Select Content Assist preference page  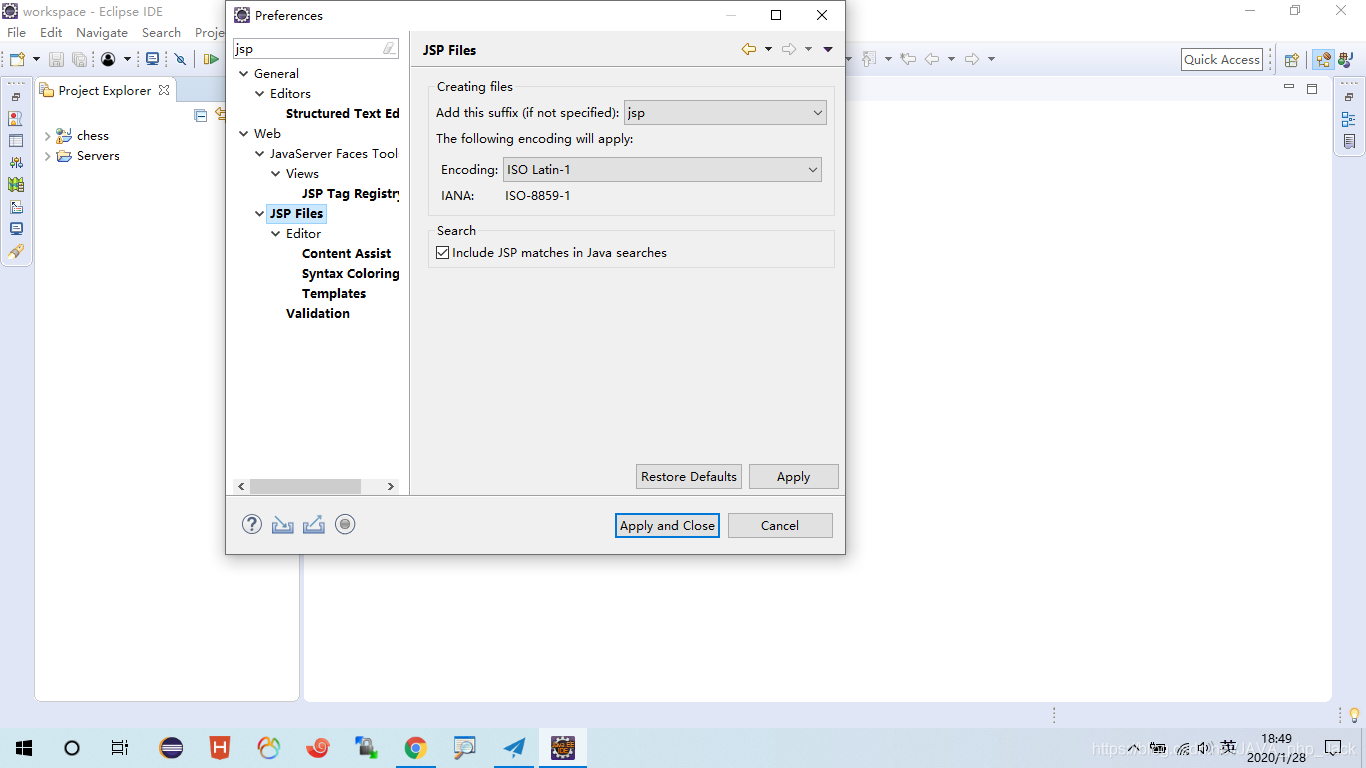coord(346,254)
